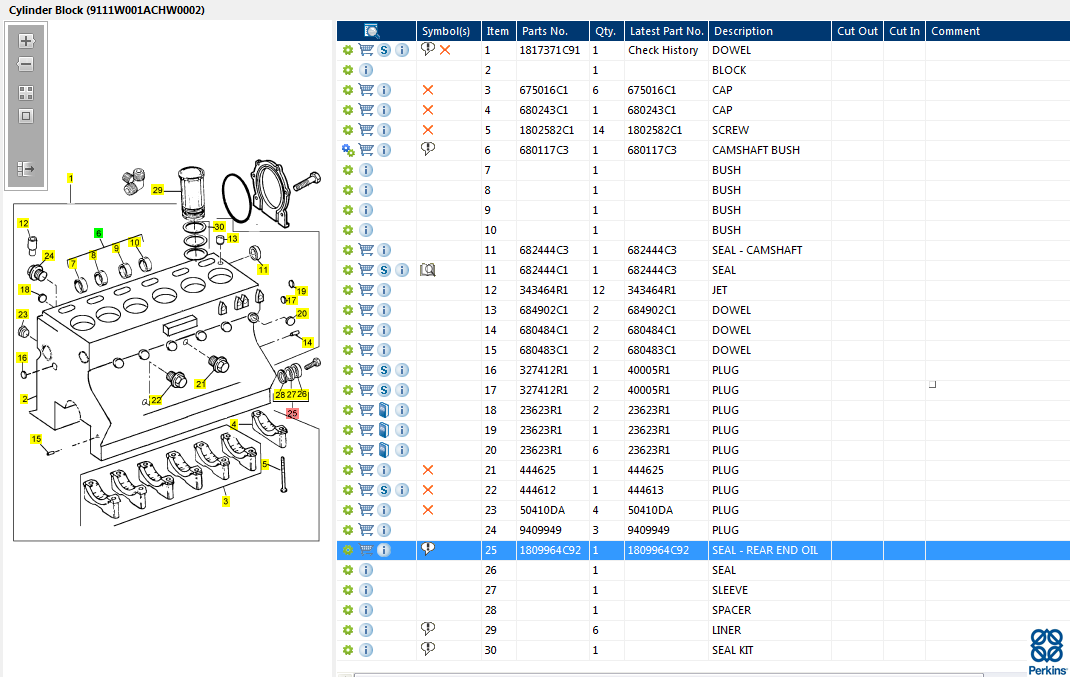Zoom out the diagram with minus icon
The width and height of the screenshot is (1070, 677).
coord(26,65)
